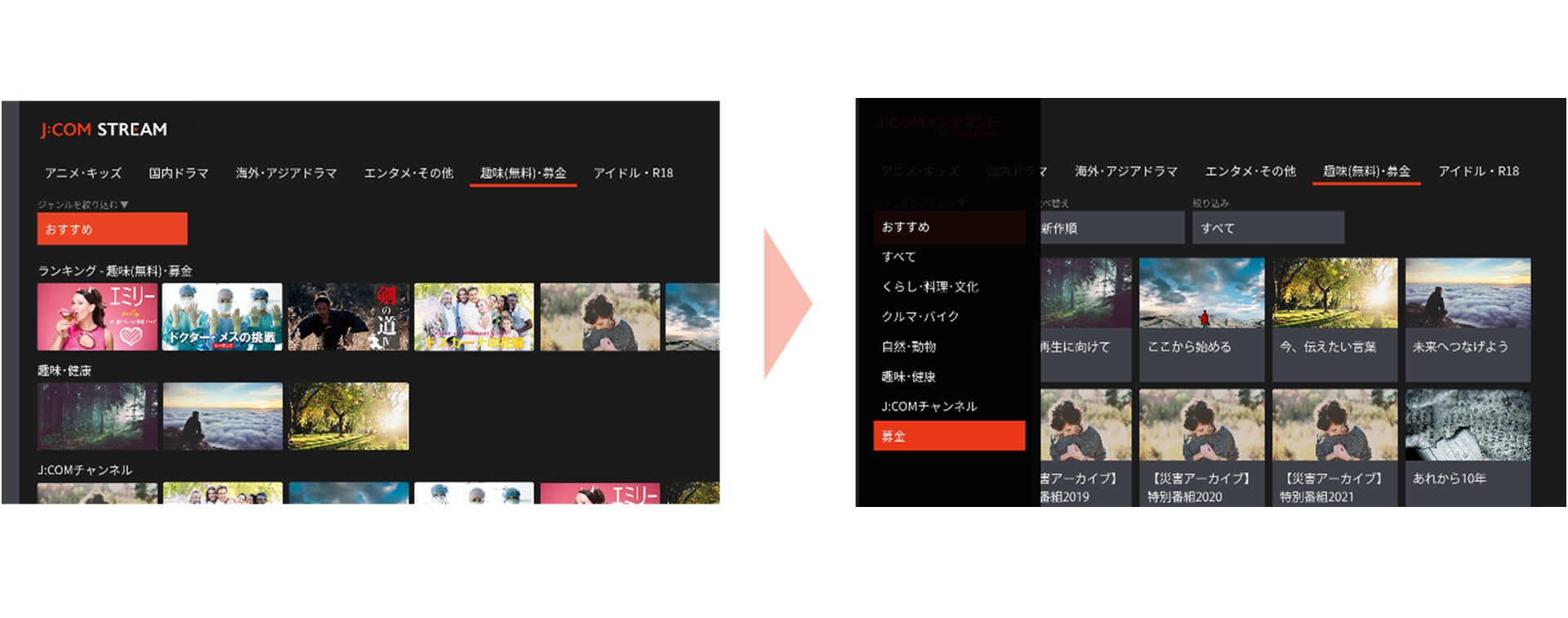The width and height of the screenshot is (1568, 618).
Task: Open the 【災害アーカイブ】特別番組2021 card
Action: (x=1334, y=448)
